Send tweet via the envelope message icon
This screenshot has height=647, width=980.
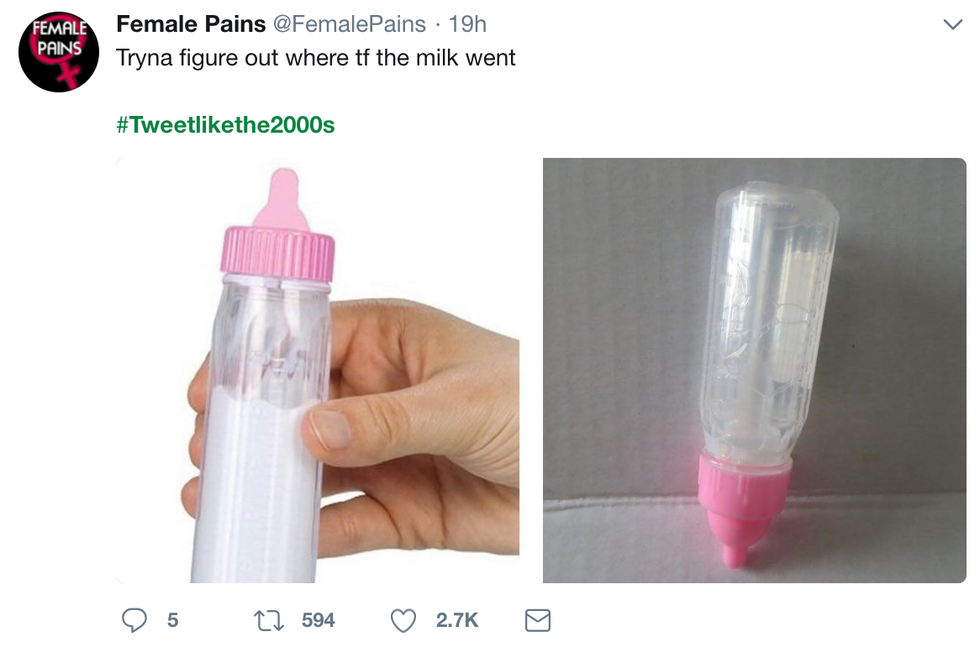click(538, 621)
